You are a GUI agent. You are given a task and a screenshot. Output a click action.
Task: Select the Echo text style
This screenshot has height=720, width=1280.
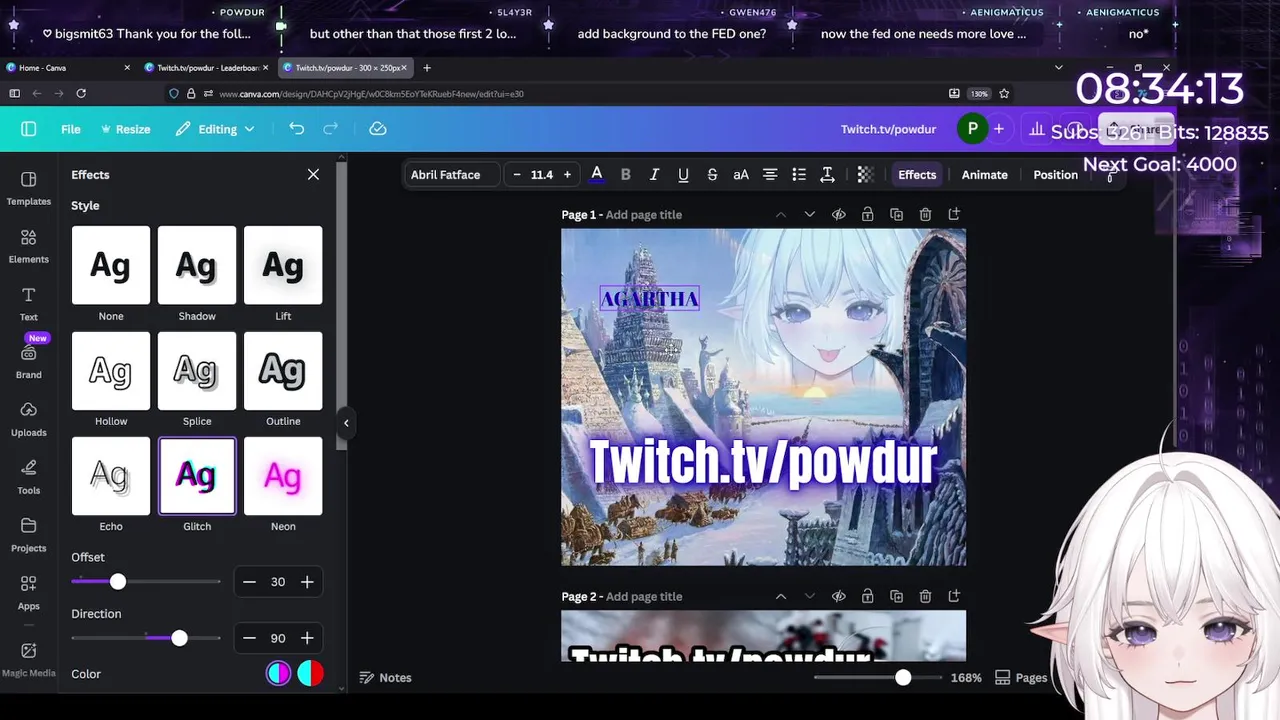click(111, 476)
